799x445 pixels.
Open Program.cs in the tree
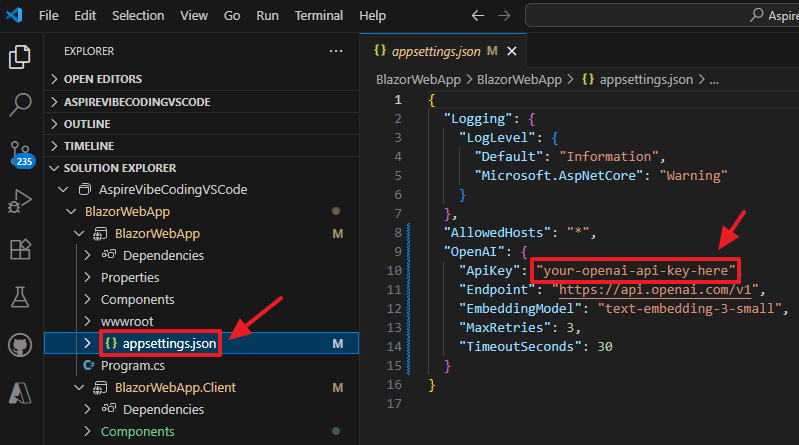[x=132, y=365]
